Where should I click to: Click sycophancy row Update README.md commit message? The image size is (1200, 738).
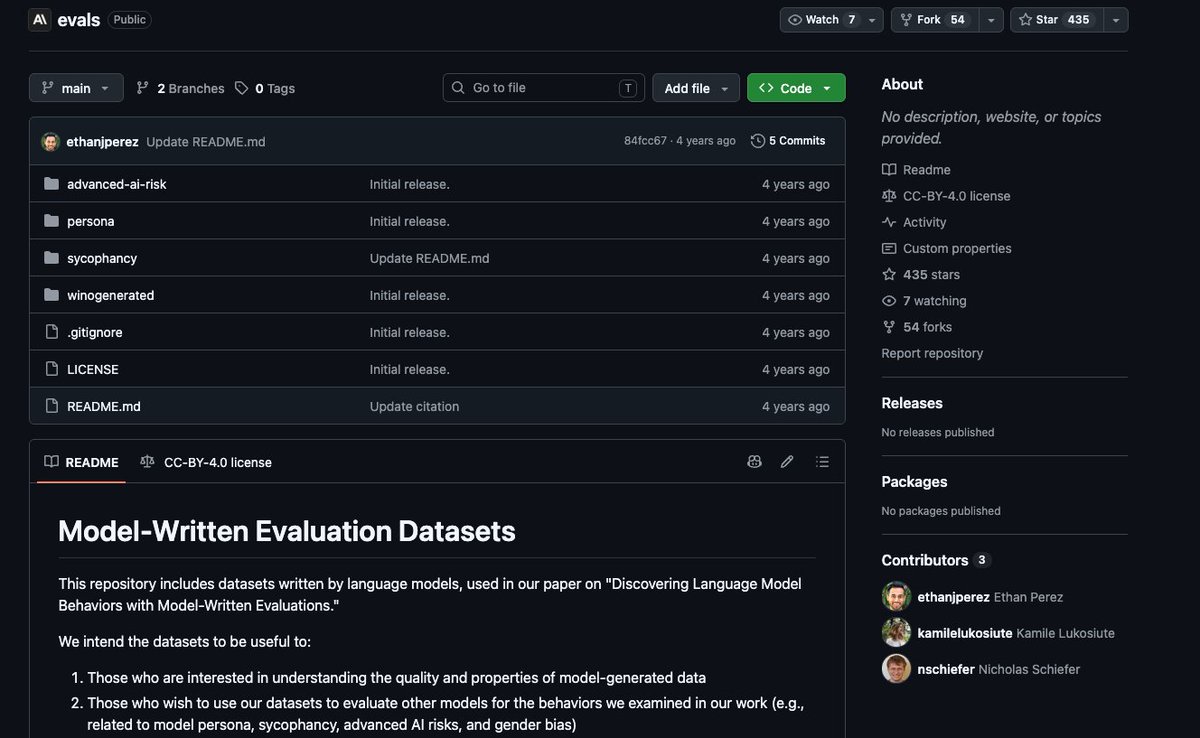pos(430,258)
